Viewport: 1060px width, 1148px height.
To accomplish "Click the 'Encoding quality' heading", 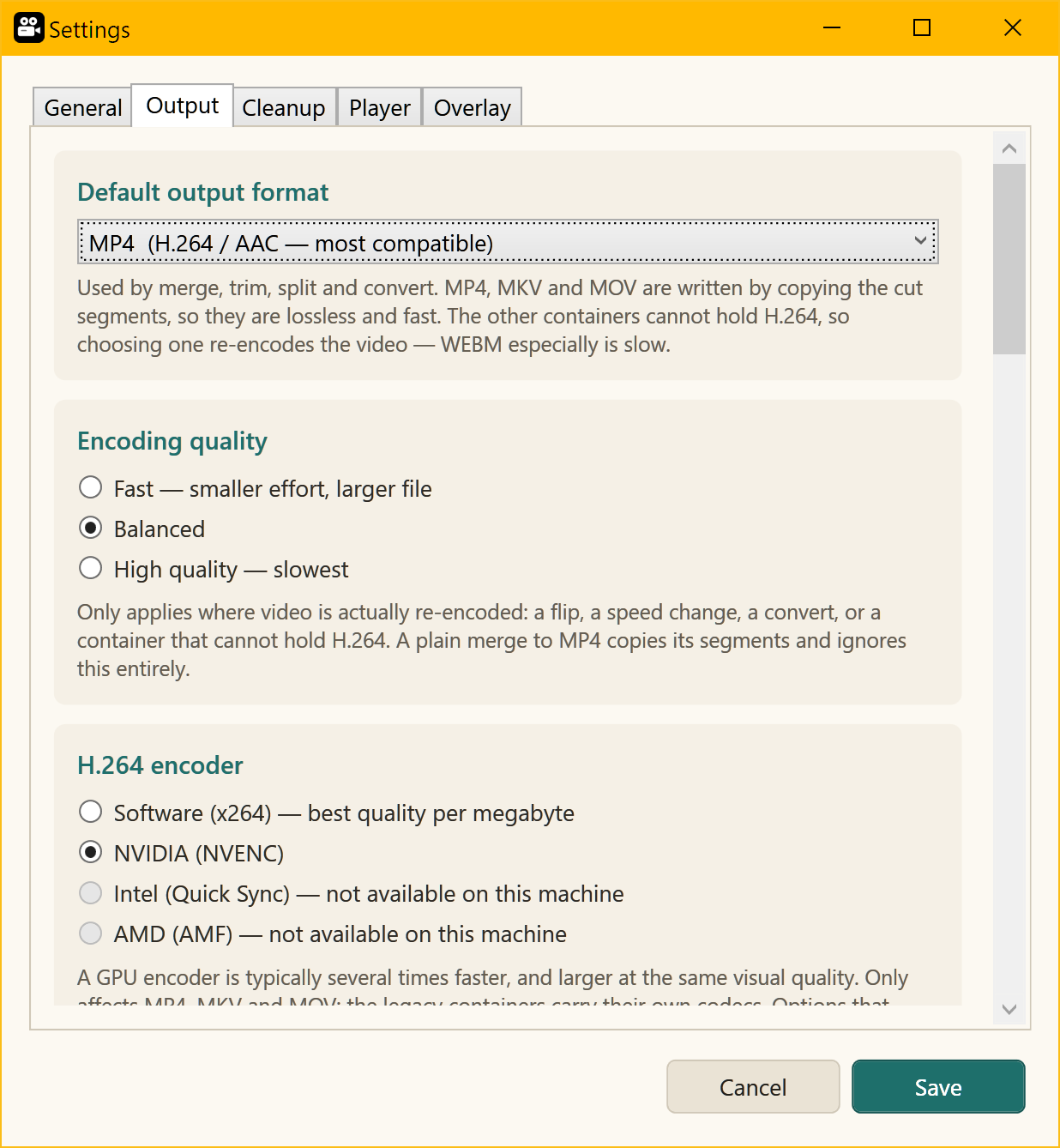I will click(x=172, y=441).
